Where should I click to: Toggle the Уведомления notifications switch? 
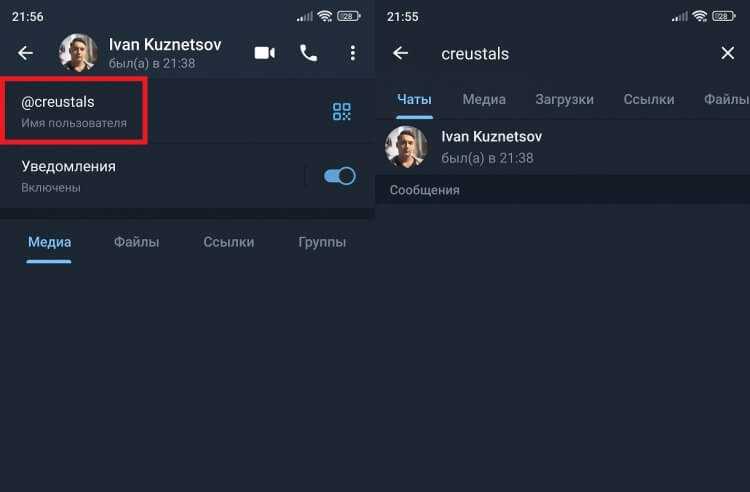340,176
